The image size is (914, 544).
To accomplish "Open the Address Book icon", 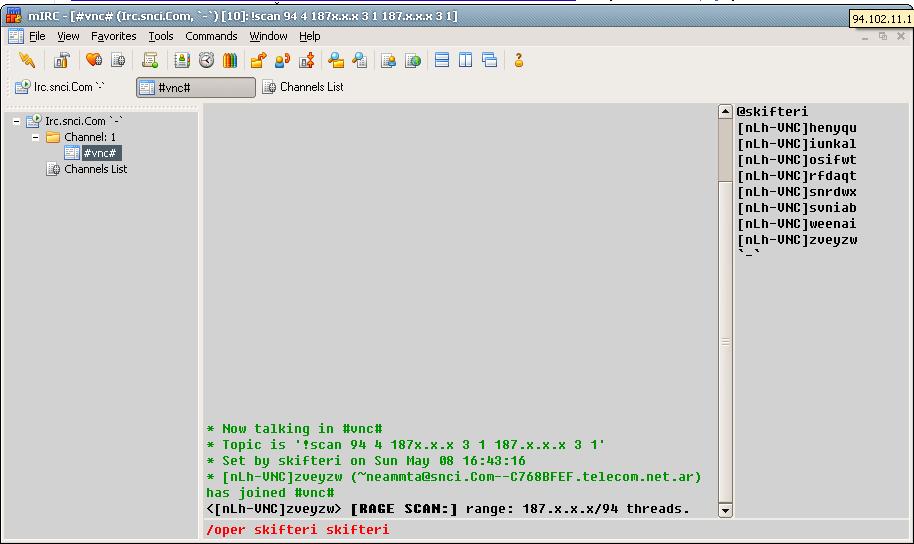I will [182, 60].
